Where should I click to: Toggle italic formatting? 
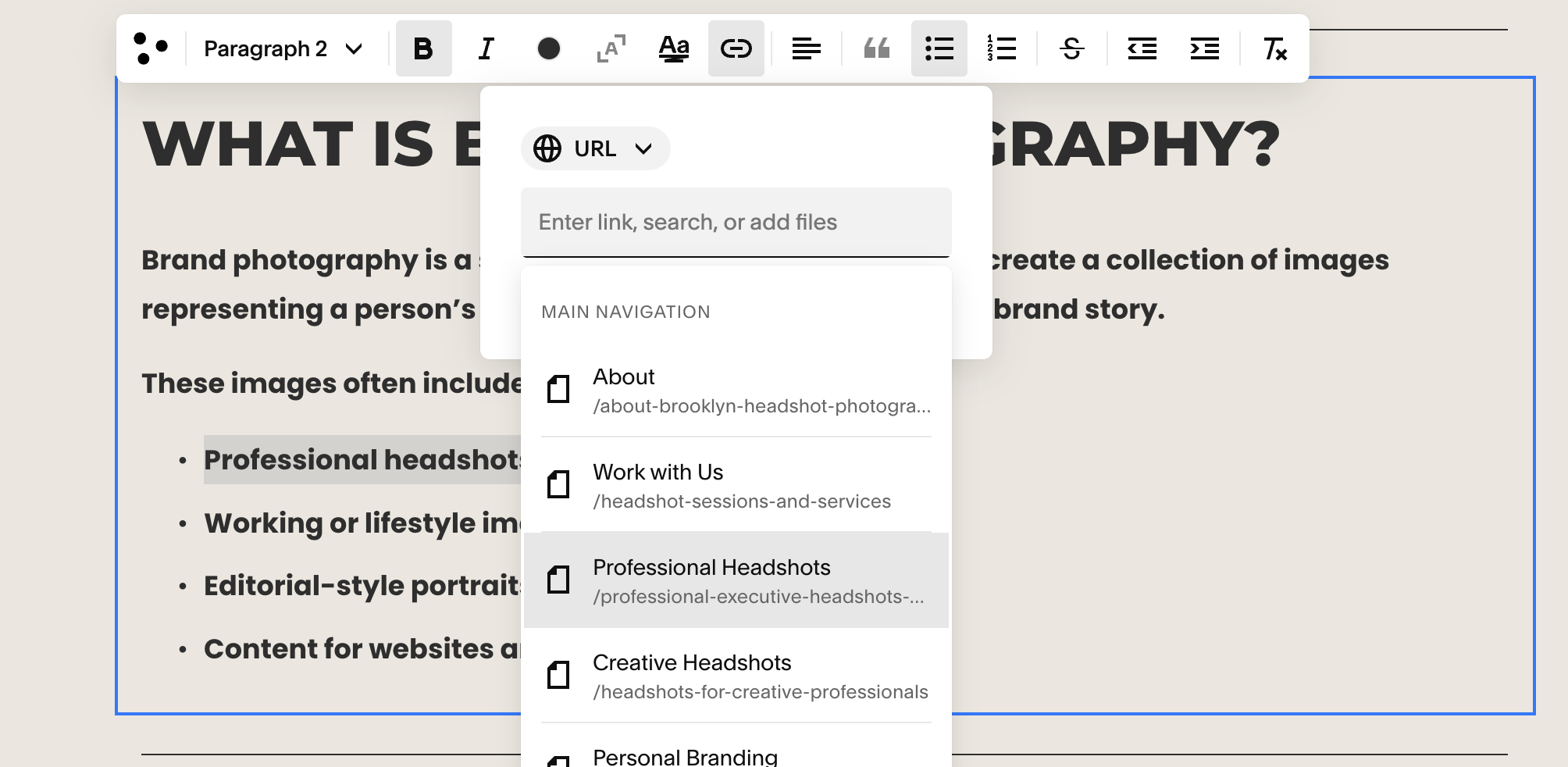[486, 48]
